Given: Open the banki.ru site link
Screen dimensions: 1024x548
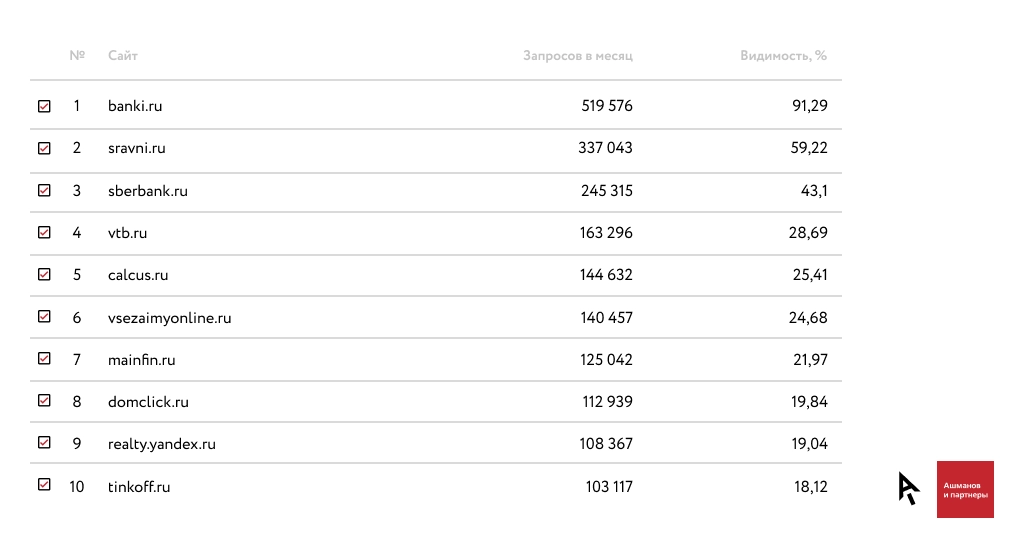Looking at the screenshot, I should tap(135, 106).
